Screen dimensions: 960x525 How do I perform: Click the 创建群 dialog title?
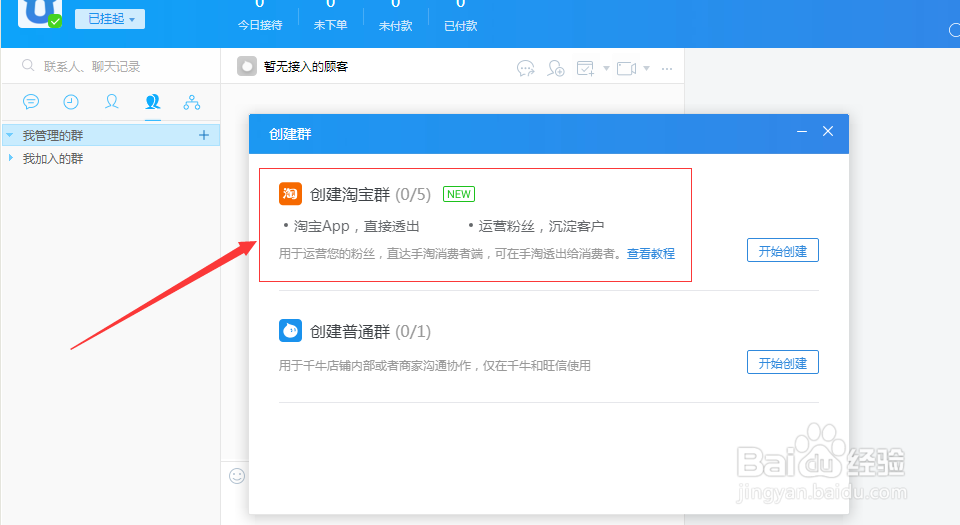pos(290,134)
